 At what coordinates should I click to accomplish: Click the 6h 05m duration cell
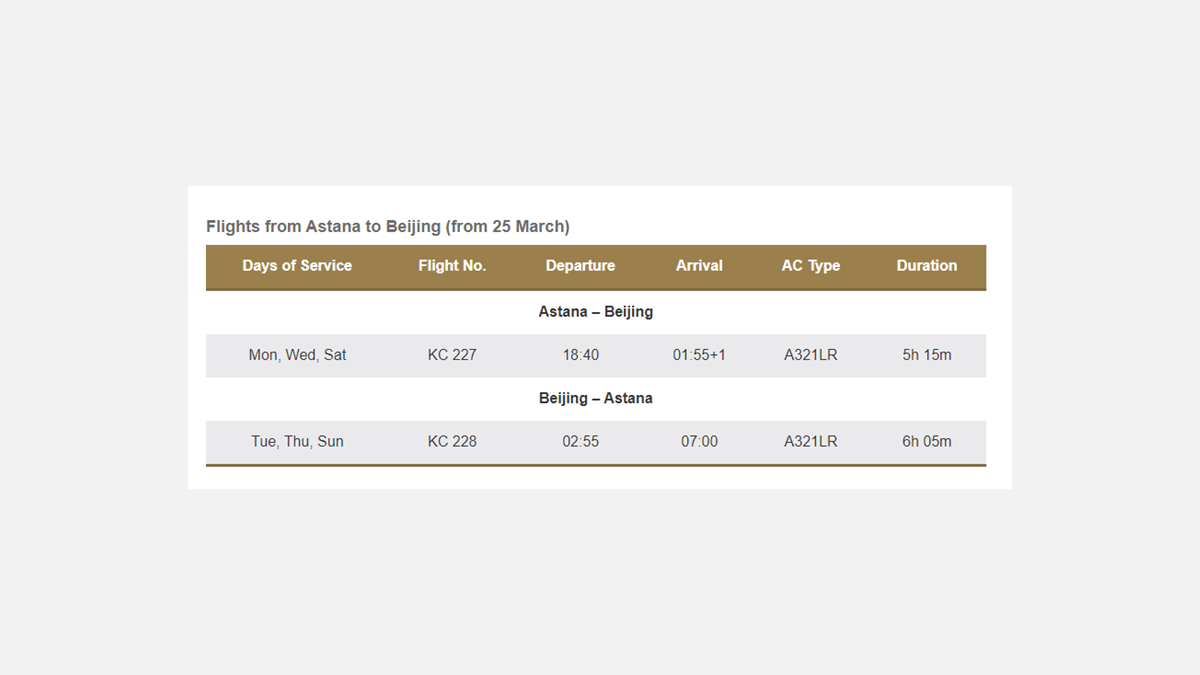(x=926, y=441)
